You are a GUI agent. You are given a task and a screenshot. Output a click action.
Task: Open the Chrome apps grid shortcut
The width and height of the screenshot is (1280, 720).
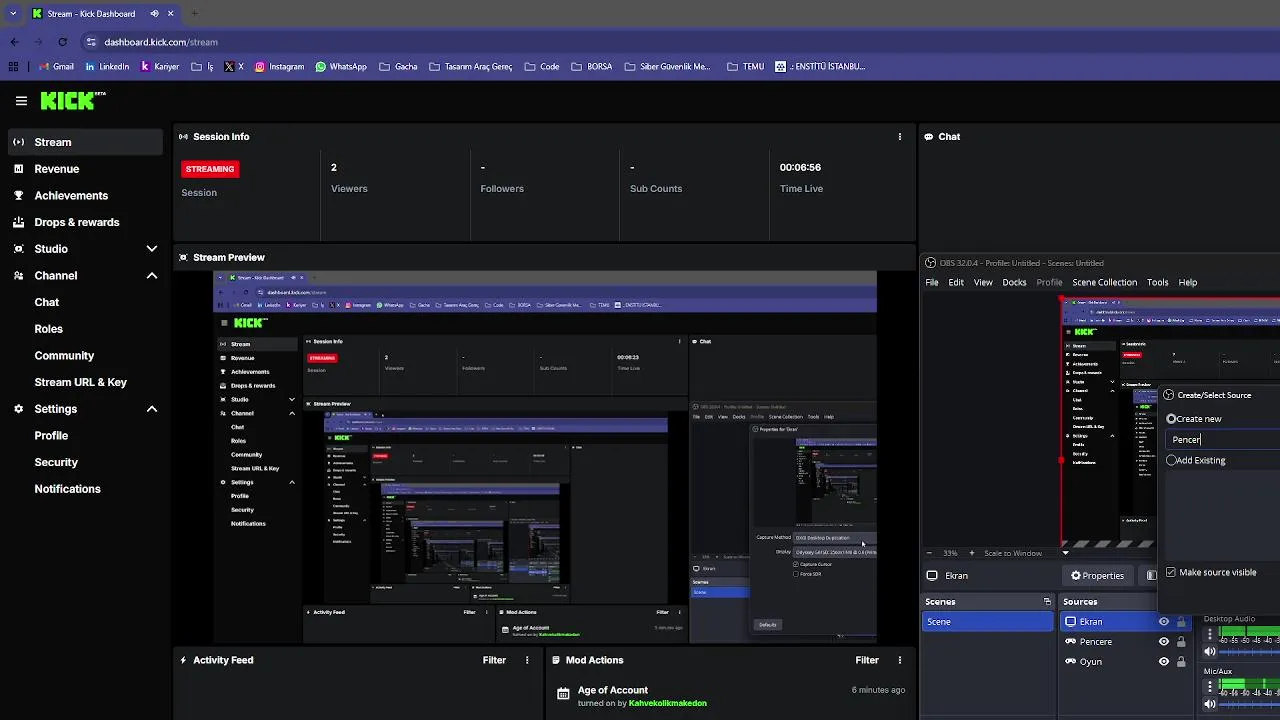click(x=13, y=67)
